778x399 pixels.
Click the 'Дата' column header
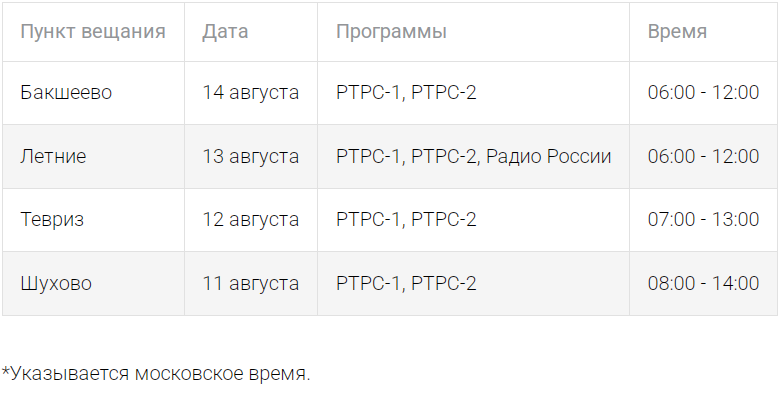coord(251,32)
